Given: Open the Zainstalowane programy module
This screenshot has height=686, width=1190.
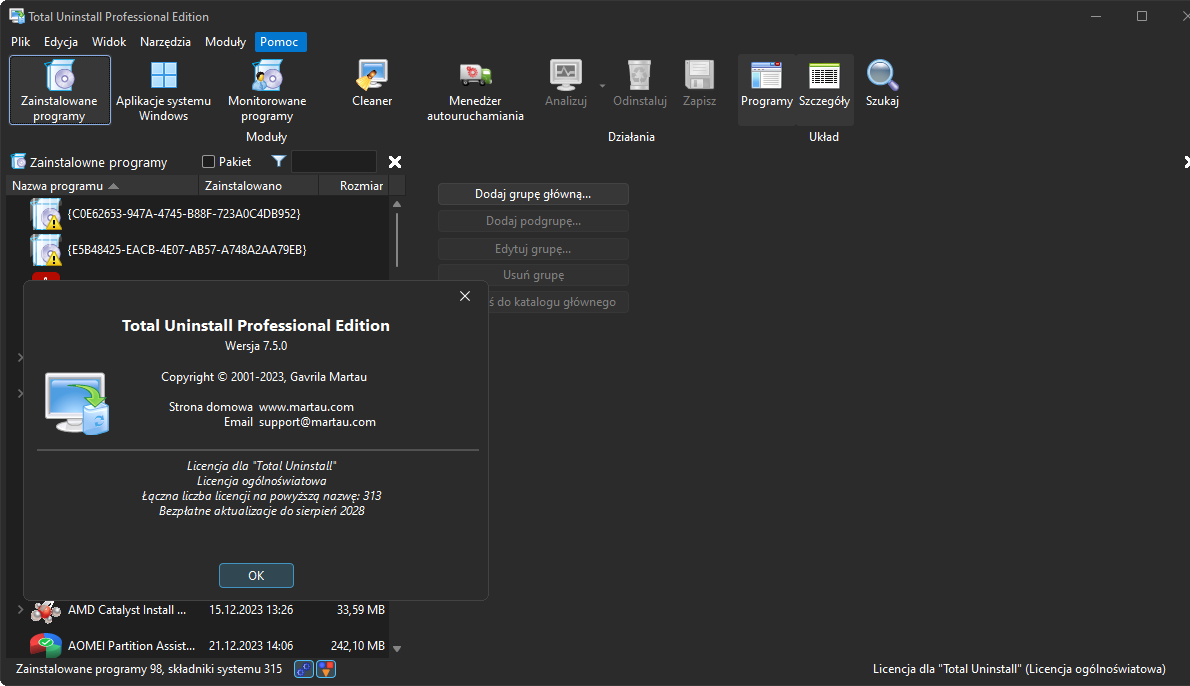Looking at the screenshot, I should click(x=60, y=90).
